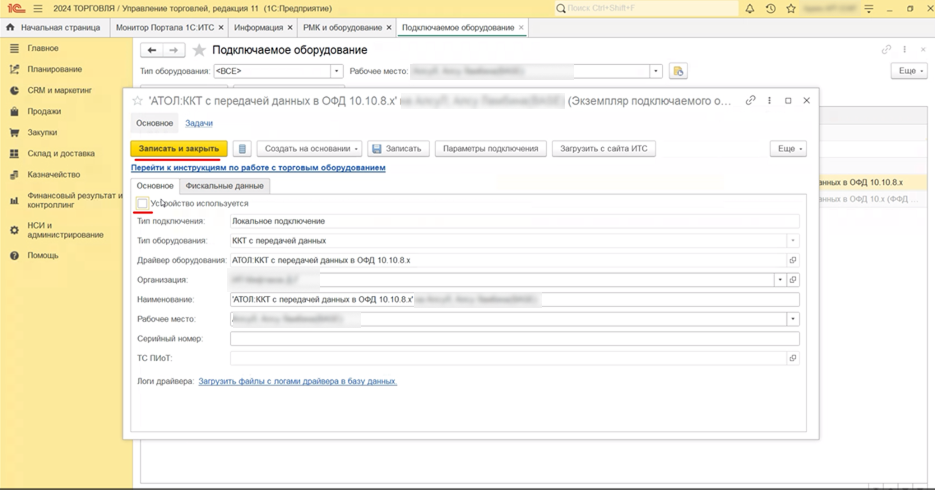Viewport: 935px width, 490px height.
Task: Click in the Серийный номер field
Action: 515,339
